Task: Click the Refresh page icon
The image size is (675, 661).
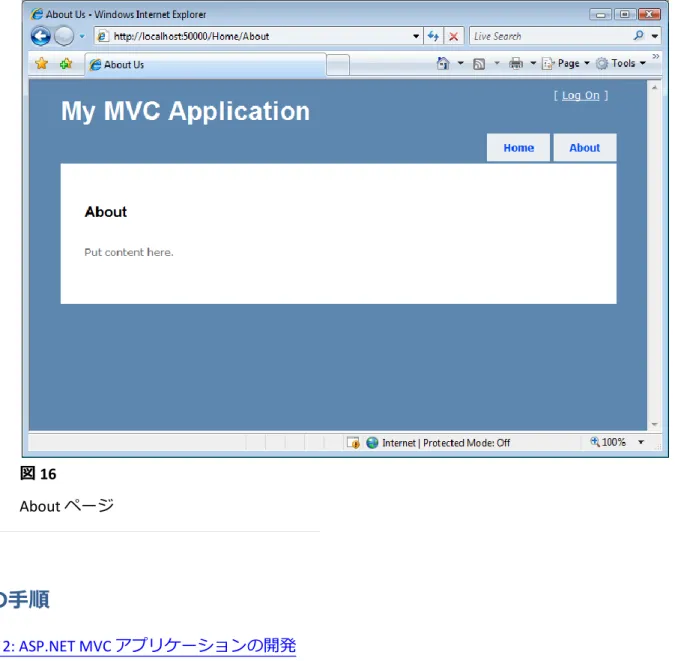Action: 433,36
